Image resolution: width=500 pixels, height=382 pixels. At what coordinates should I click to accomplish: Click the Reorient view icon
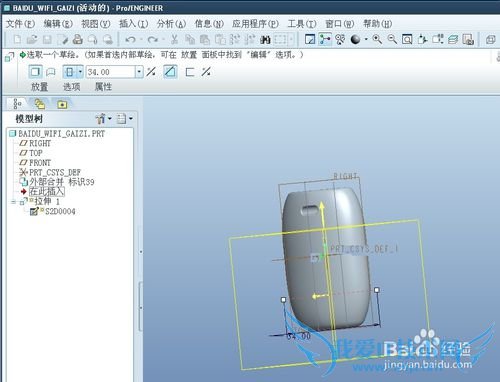[x=422, y=39]
